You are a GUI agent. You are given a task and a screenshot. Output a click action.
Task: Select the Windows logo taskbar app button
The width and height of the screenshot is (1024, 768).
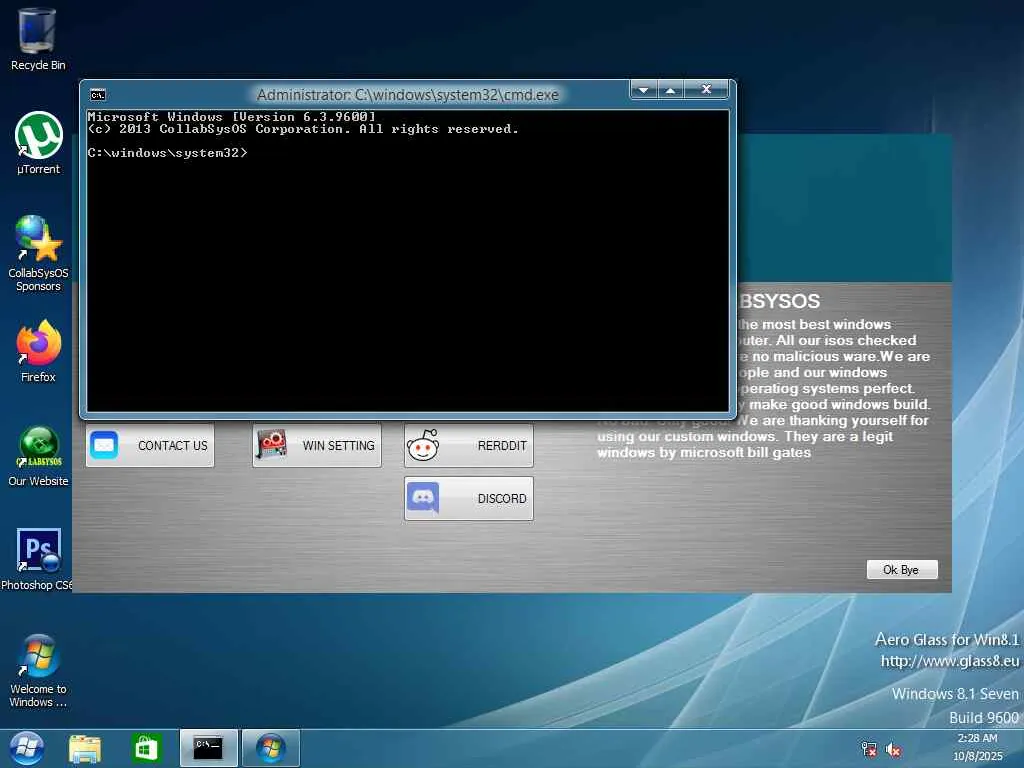(x=270, y=748)
